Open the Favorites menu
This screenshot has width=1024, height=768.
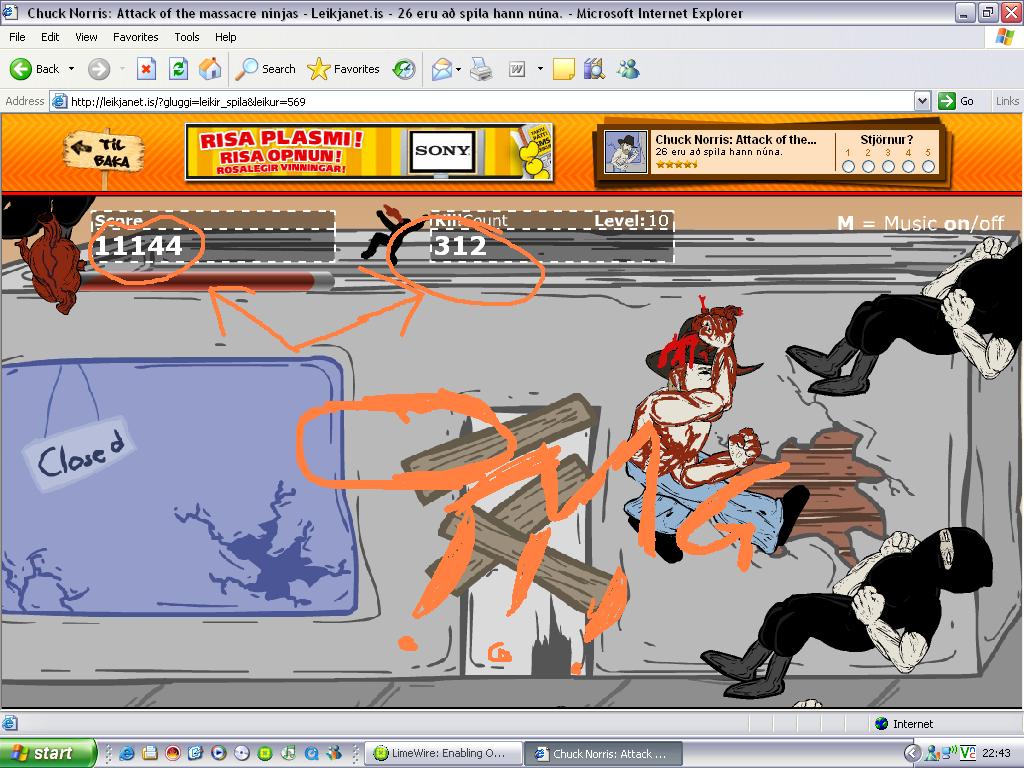(x=135, y=37)
